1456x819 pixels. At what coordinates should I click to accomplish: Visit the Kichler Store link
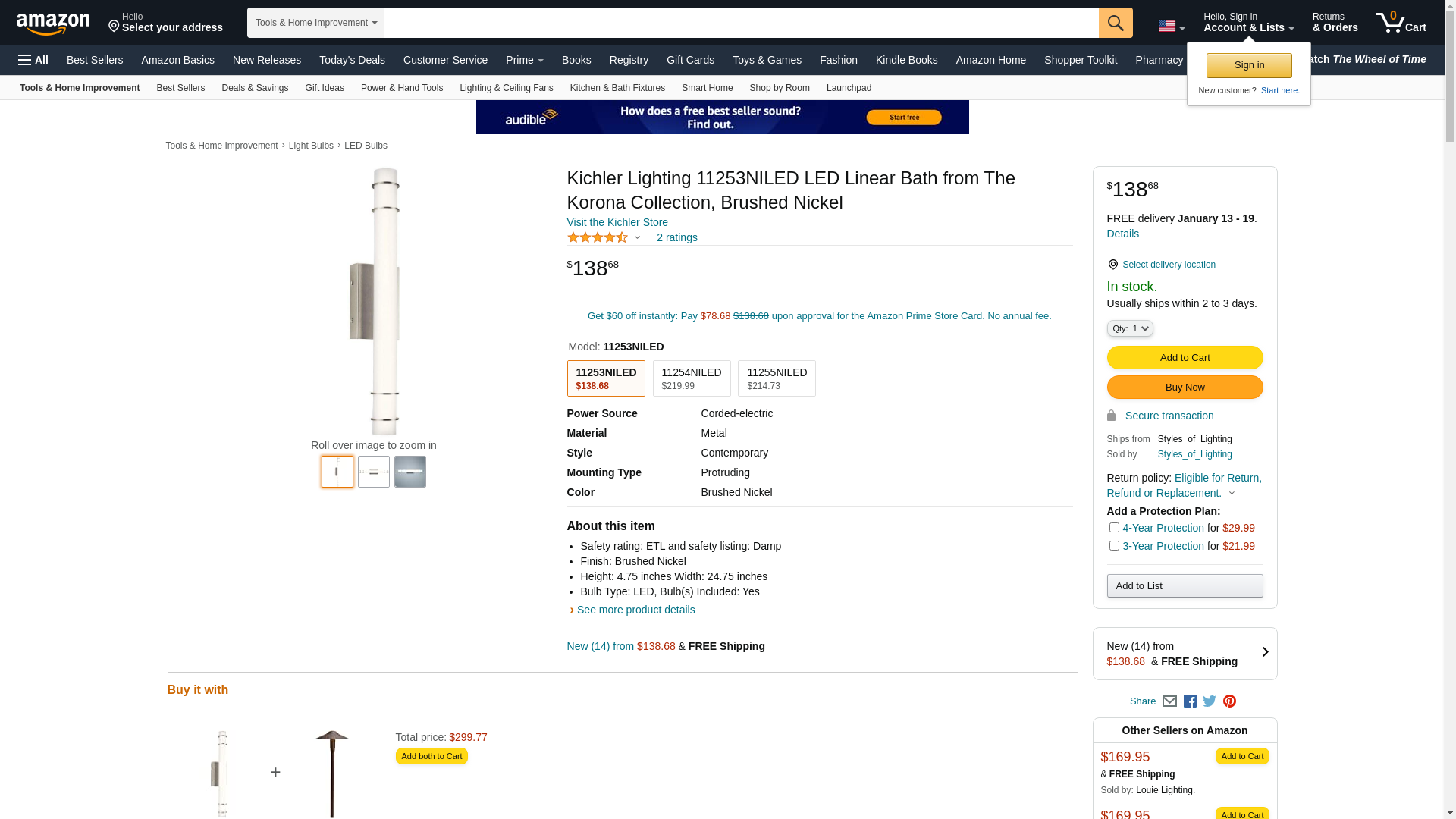point(617,222)
